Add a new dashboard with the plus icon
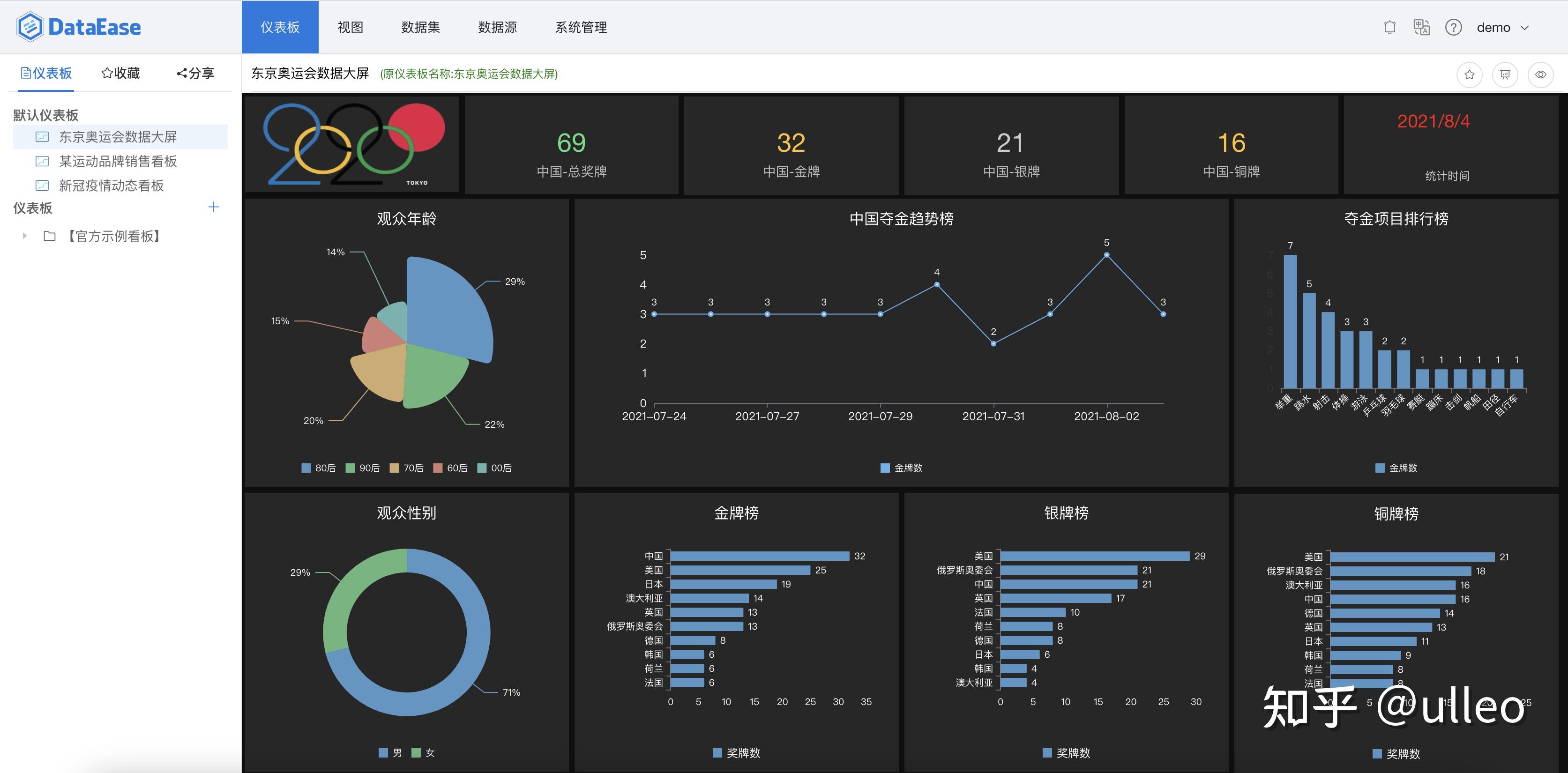This screenshot has width=1568, height=773. (x=214, y=207)
